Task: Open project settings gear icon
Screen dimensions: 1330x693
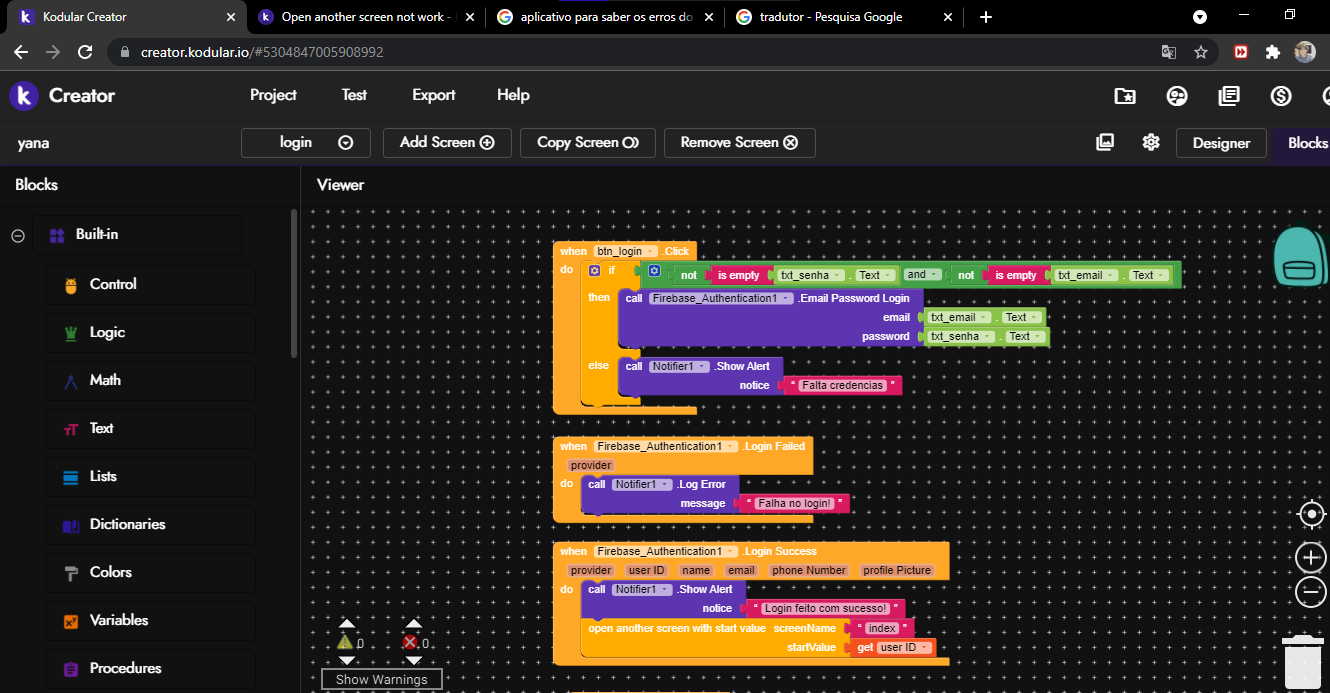Action: pyautogui.click(x=1151, y=142)
